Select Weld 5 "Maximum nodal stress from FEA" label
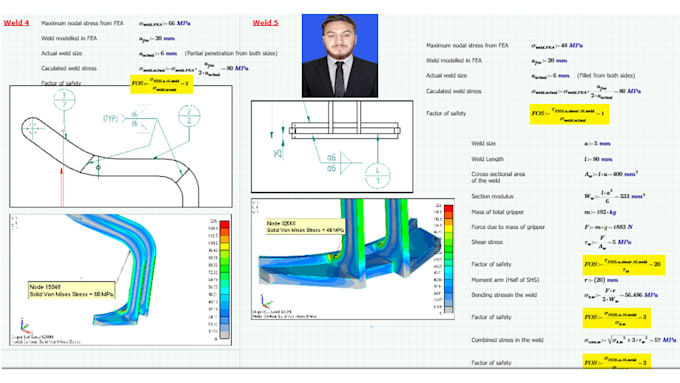The image size is (680, 383). tap(468, 46)
